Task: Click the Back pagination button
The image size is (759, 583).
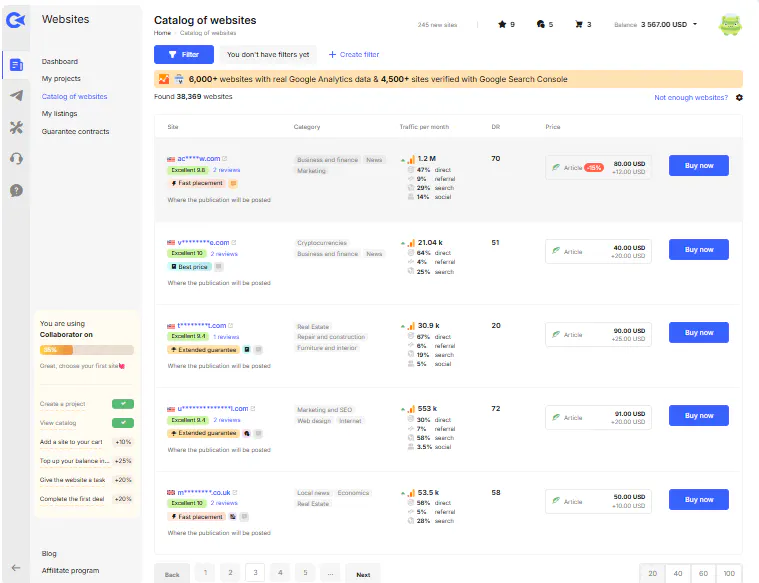Action: pyautogui.click(x=172, y=574)
